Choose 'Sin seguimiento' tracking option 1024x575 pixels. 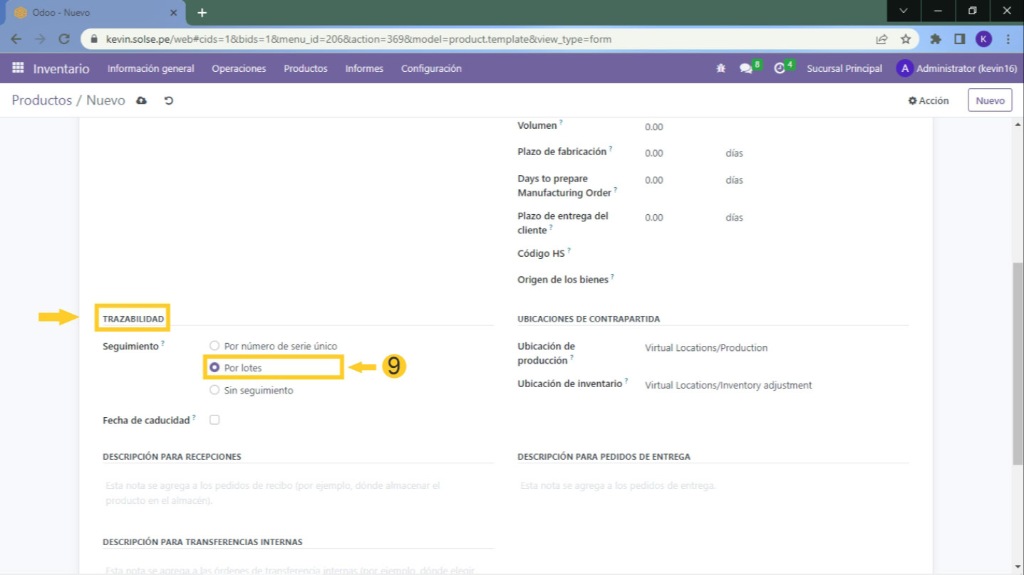(x=214, y=391)
